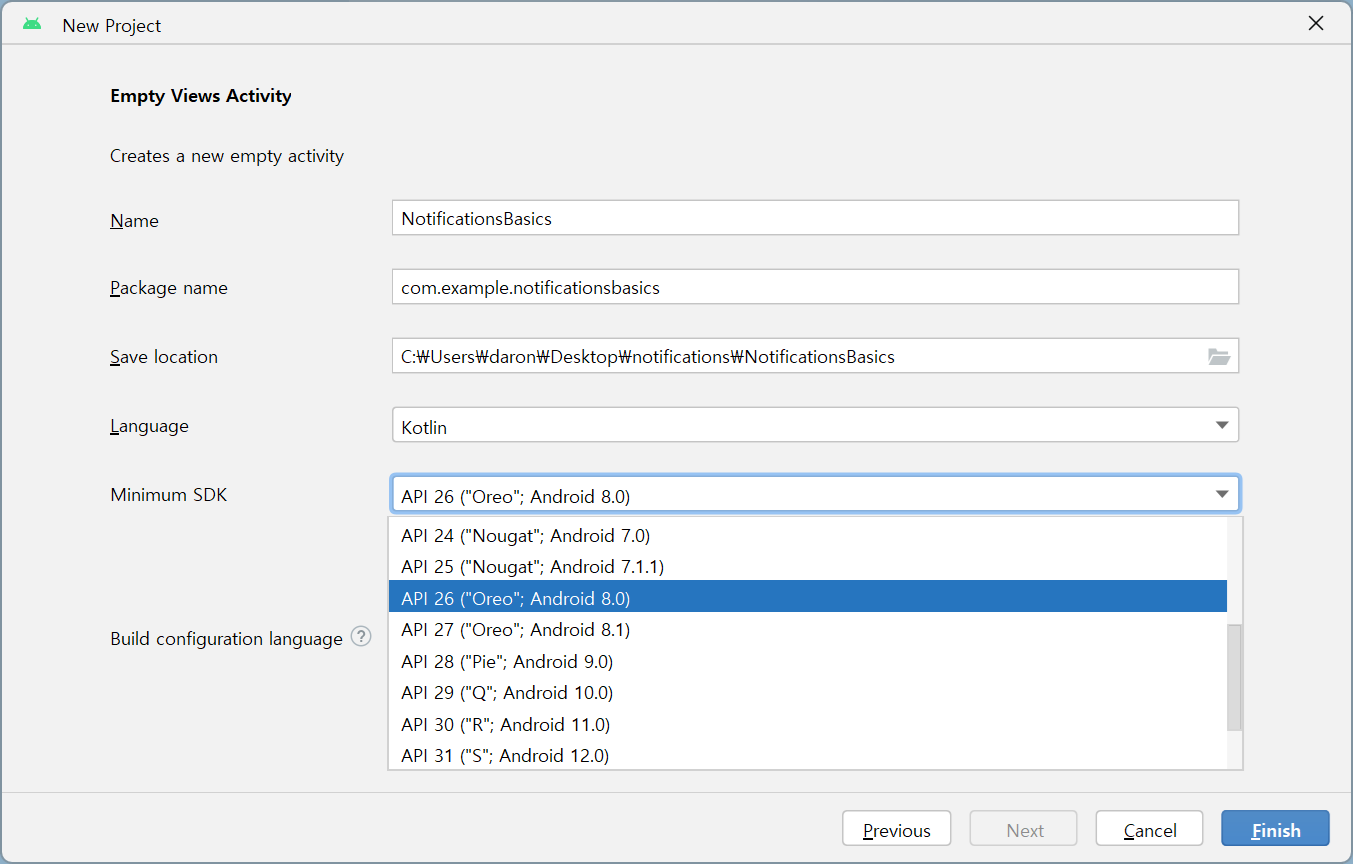This screenshot has height=864, width=1353.
Task: Click the Save location label
Action: pyautogui.click(x=164, y=357)
